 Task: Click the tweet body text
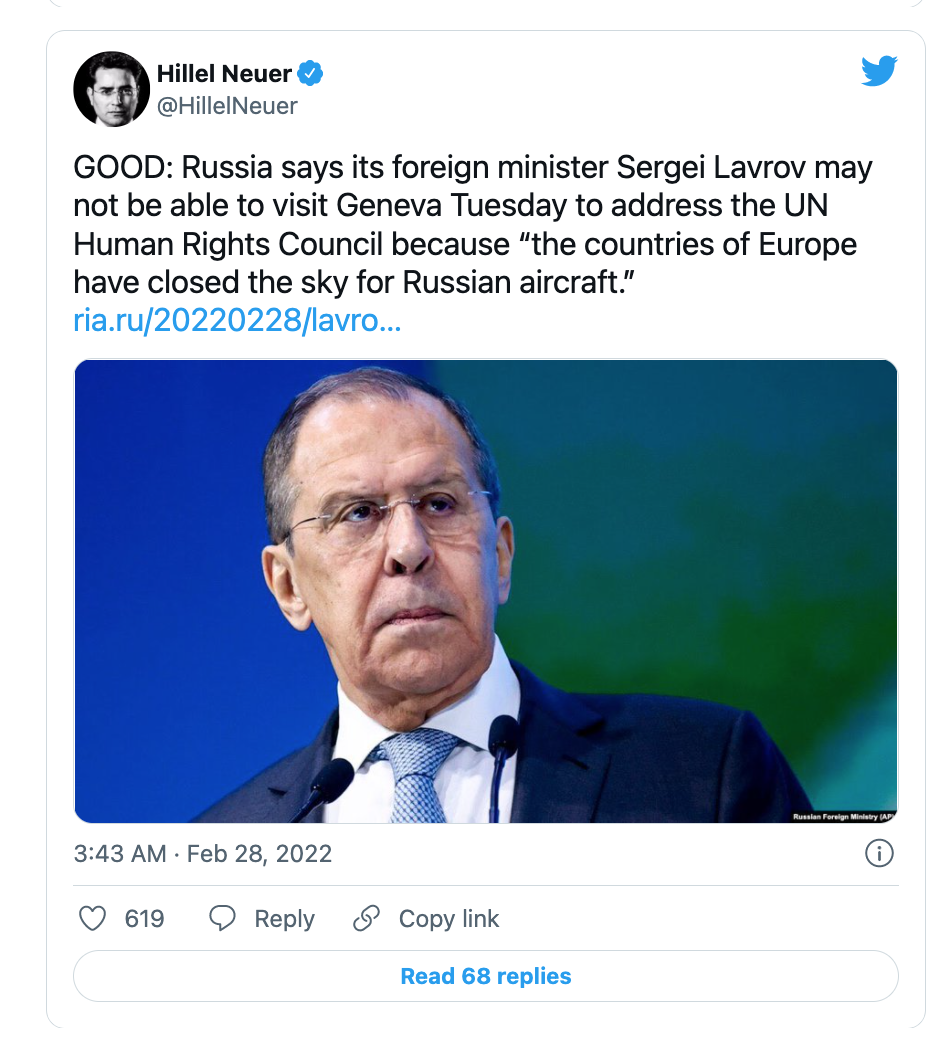point(473,225)
